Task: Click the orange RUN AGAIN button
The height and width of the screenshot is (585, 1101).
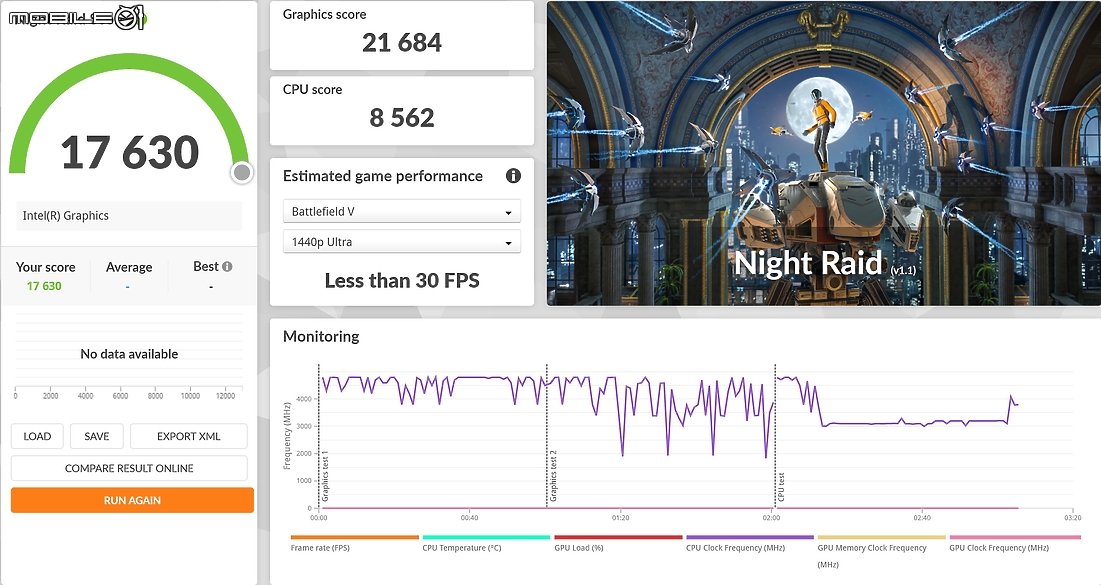Action: click(x=132, y=500)
